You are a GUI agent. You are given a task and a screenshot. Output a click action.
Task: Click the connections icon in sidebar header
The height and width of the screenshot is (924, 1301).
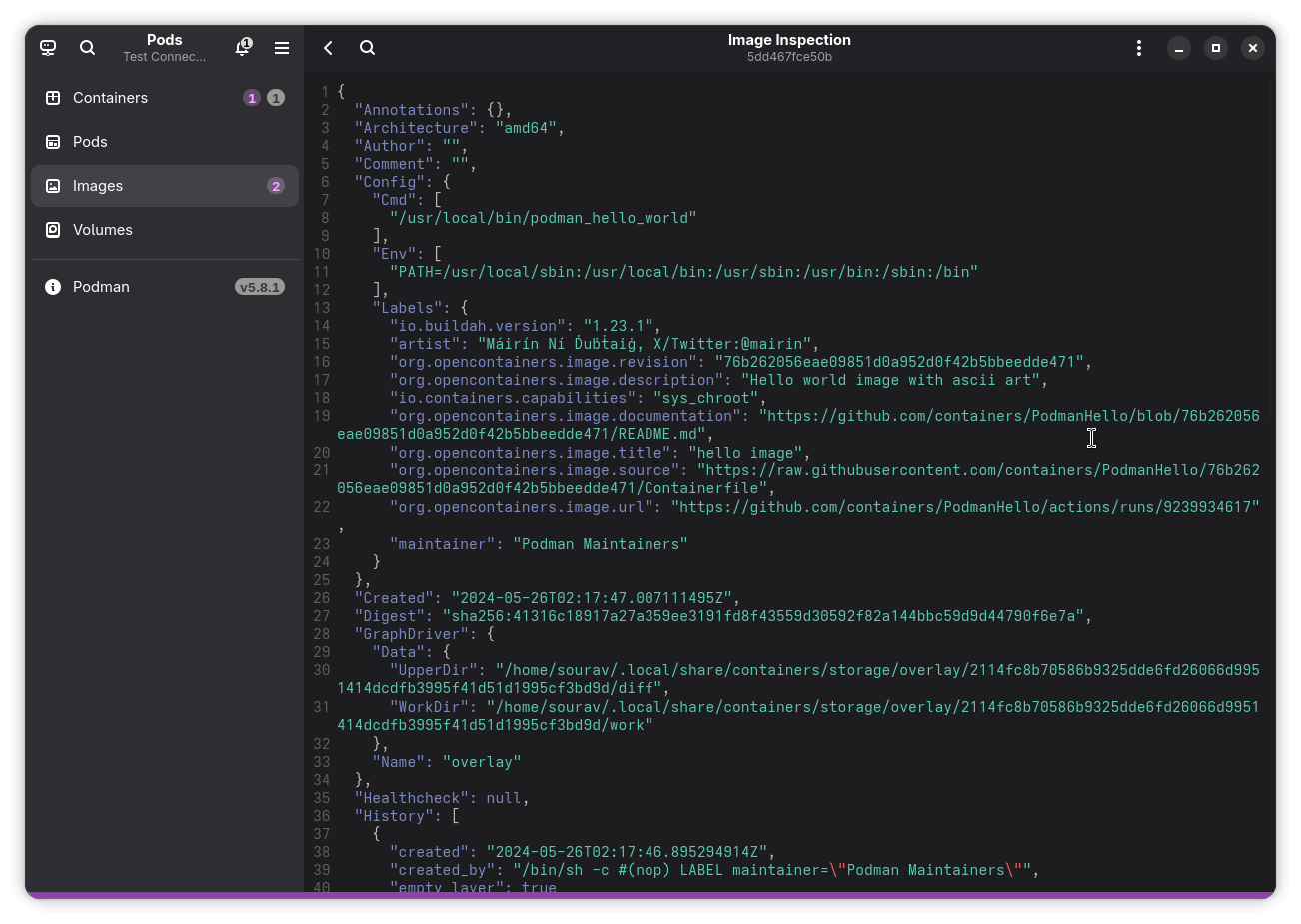click(48, 48)
